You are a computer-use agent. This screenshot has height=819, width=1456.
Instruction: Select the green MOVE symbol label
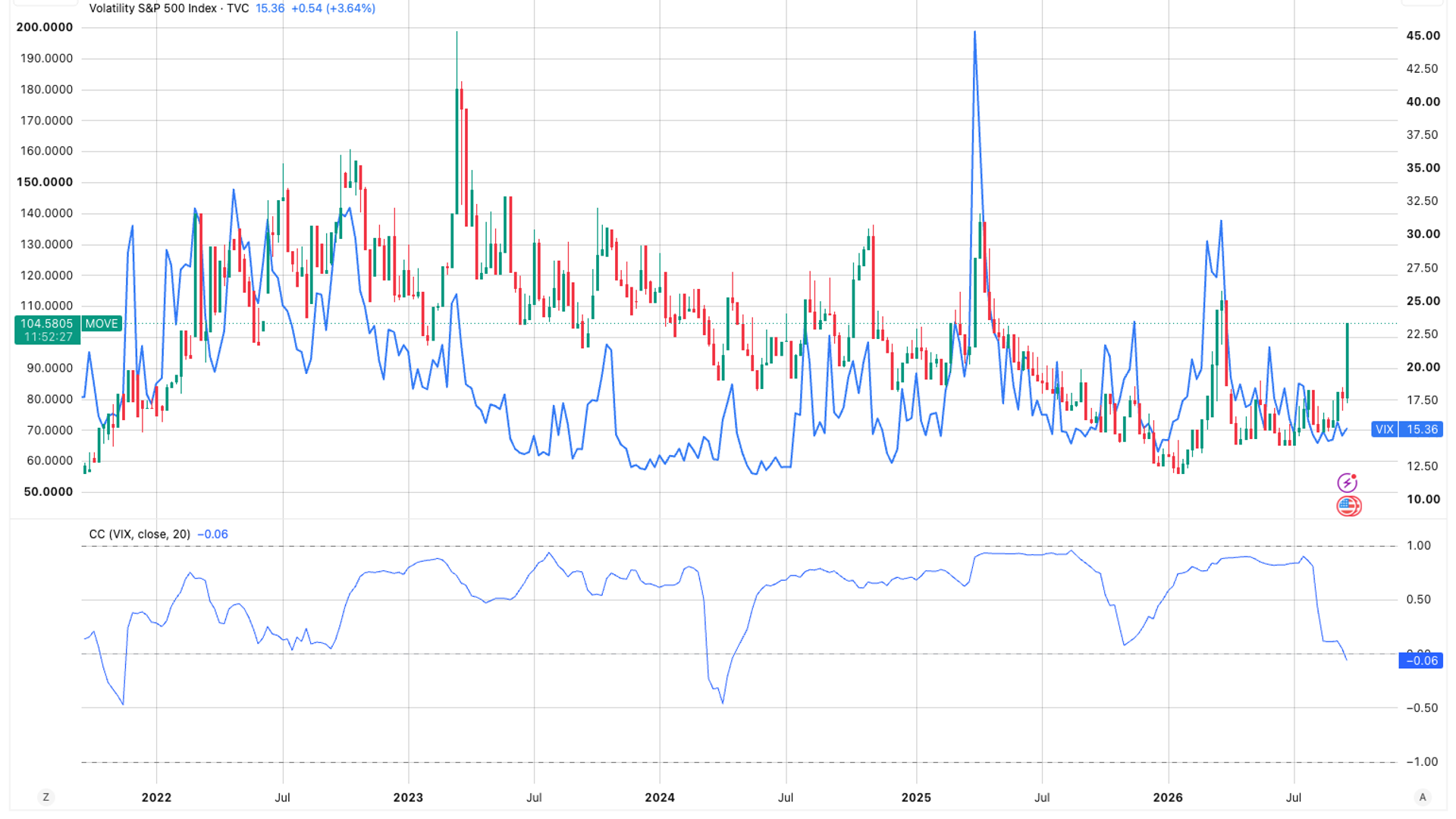tap(102, 324)
